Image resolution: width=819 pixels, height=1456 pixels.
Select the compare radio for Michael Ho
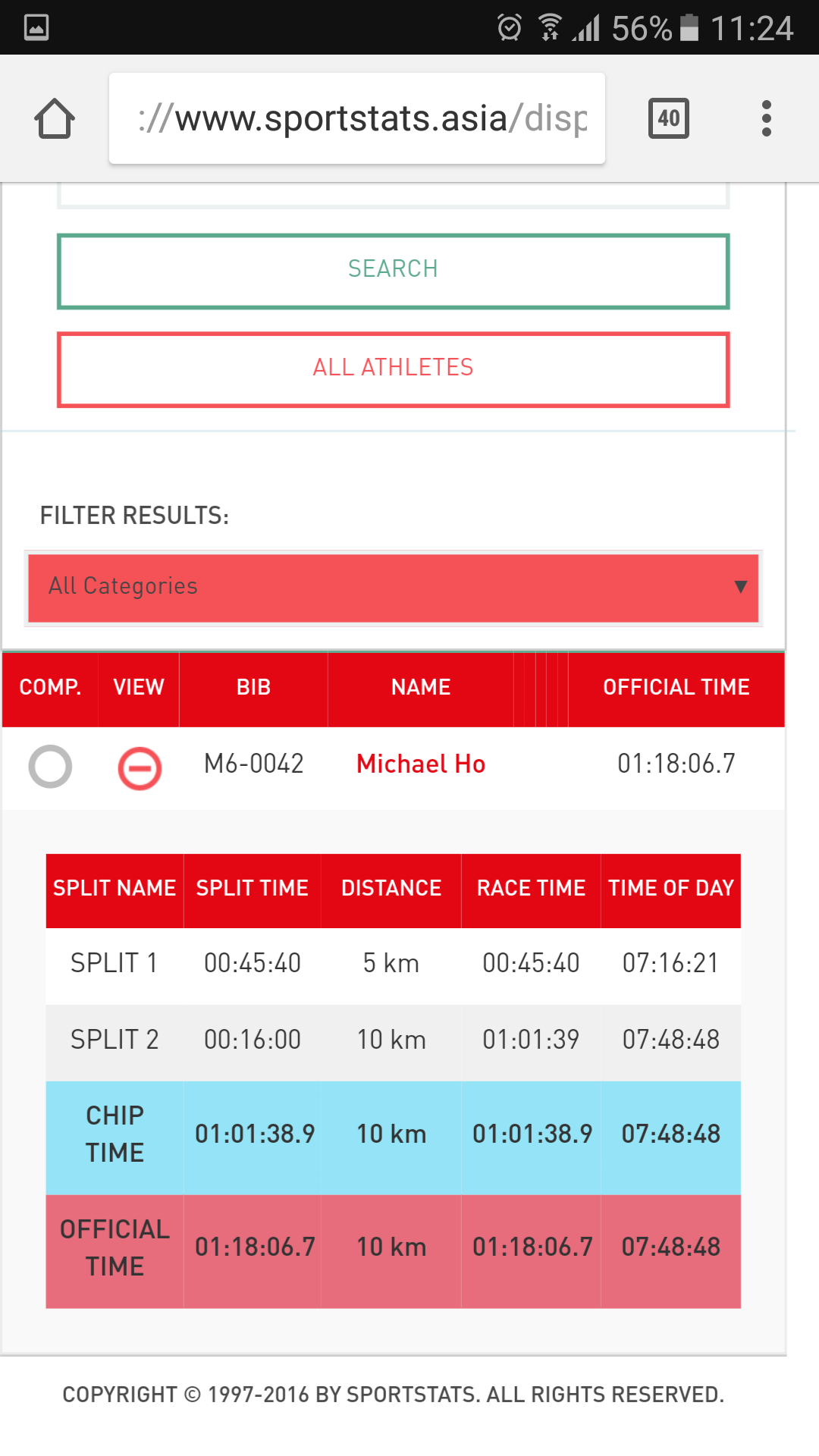click(50, 766)
